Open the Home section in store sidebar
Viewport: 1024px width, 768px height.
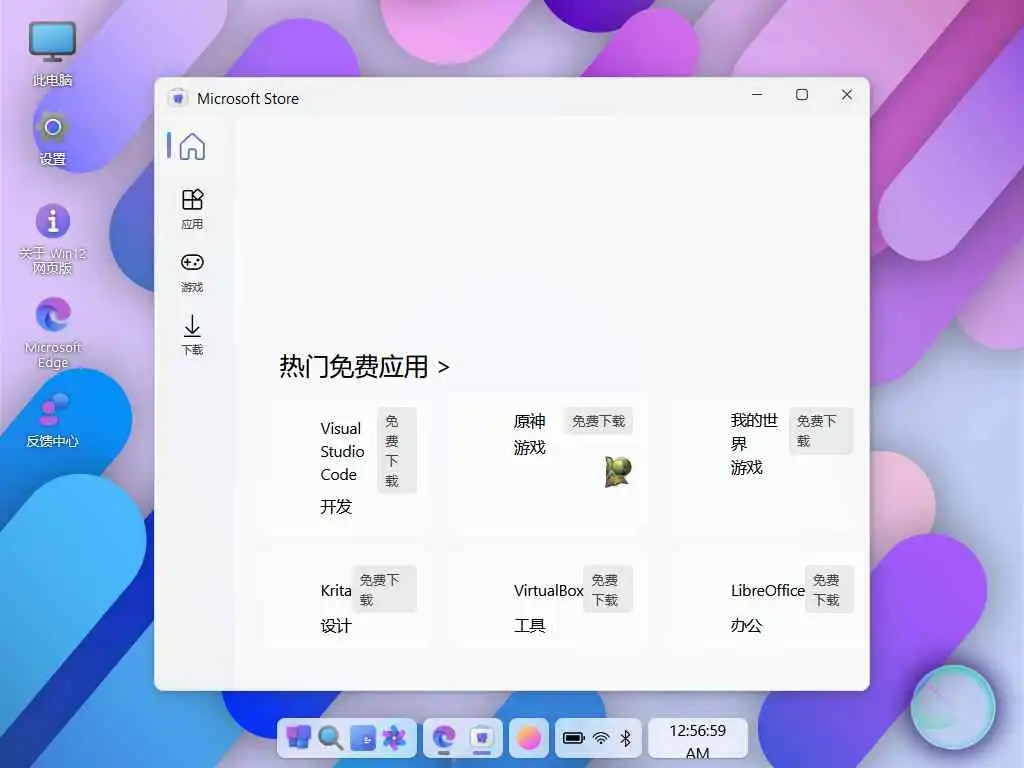tap(192, 146)
